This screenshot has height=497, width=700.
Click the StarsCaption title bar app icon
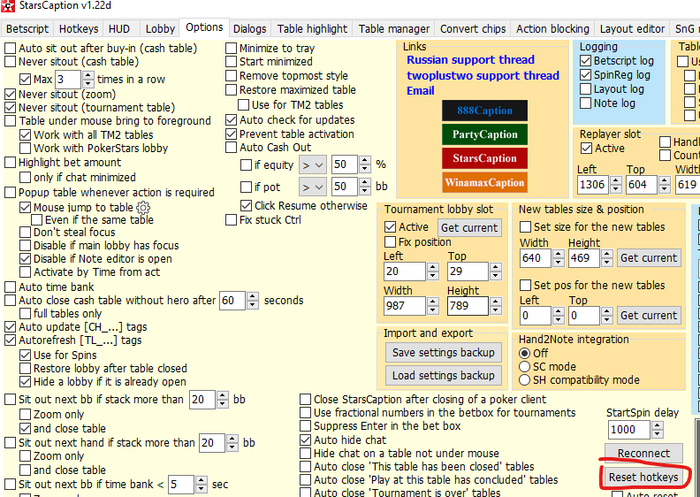tap(7, 6)
